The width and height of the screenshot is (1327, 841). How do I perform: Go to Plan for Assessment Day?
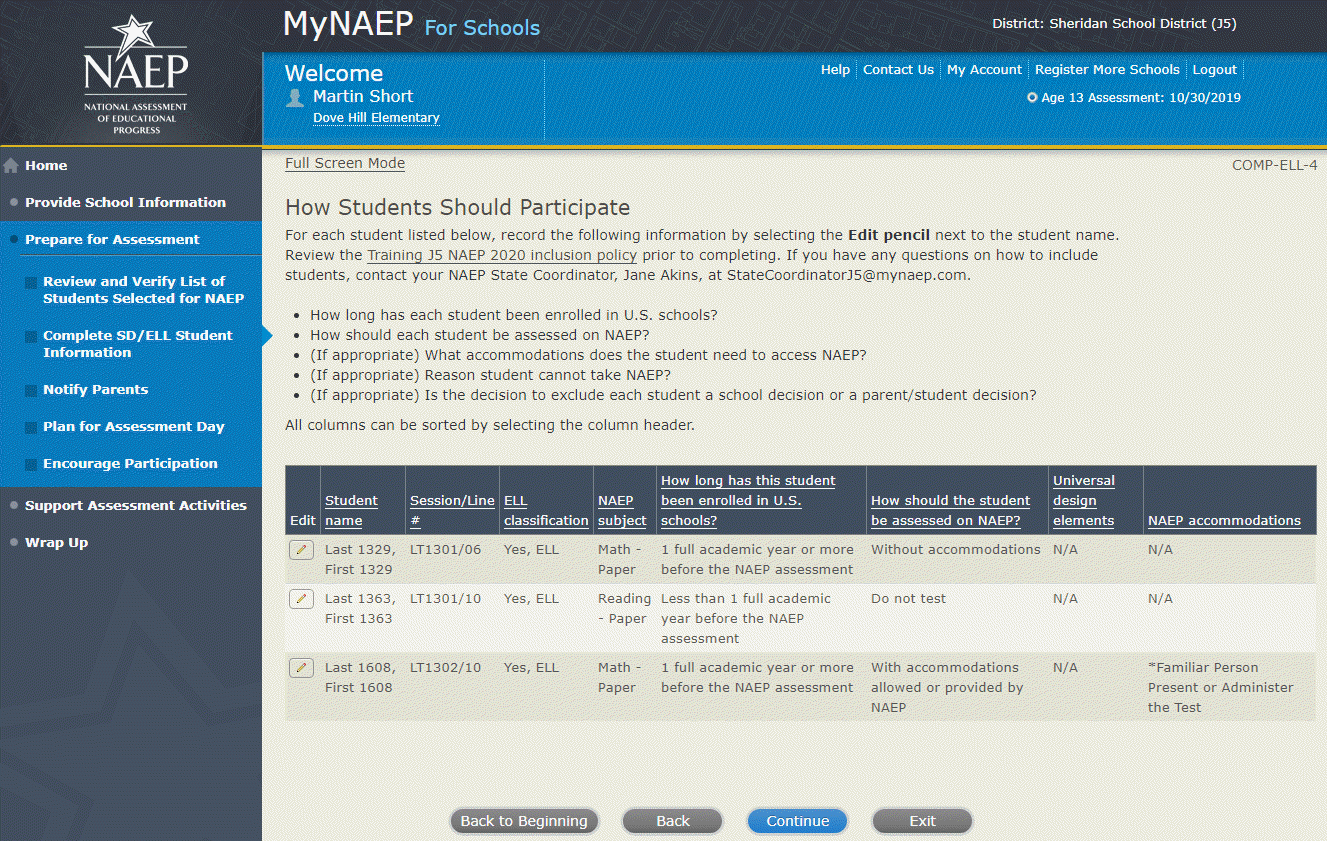click(x=133, y=426)
